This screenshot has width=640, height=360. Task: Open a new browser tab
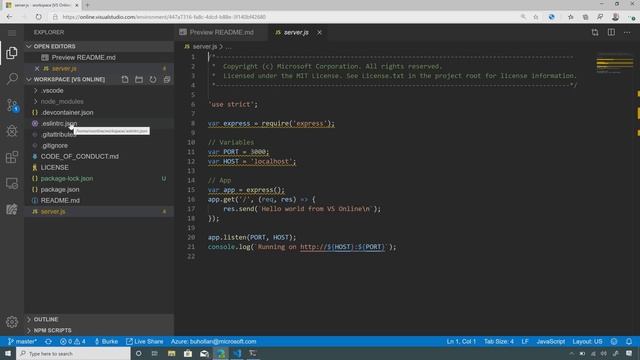pos(87,5)
